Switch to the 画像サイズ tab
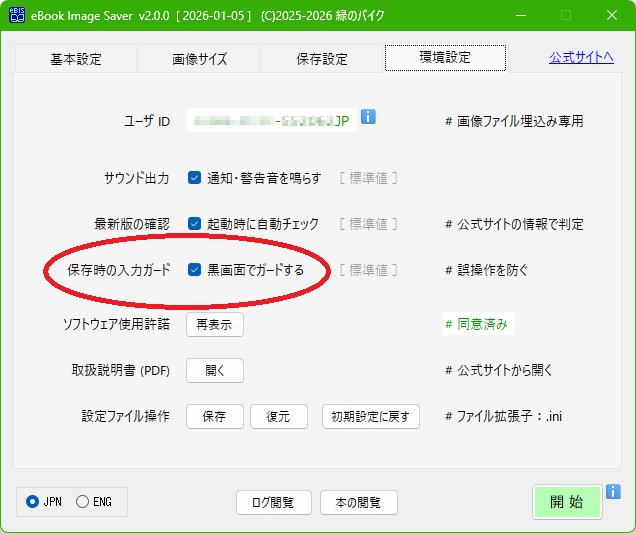Viewport: 636px width, 533px height. coord(199,59)
